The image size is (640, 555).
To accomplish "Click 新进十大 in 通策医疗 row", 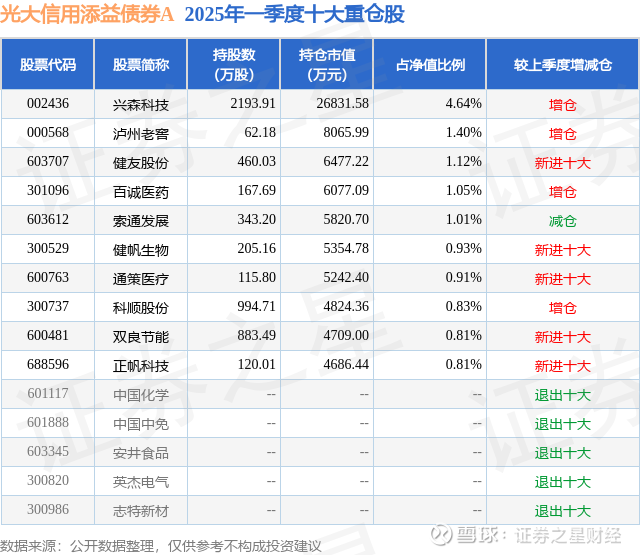I will click(x=563, y=279).
